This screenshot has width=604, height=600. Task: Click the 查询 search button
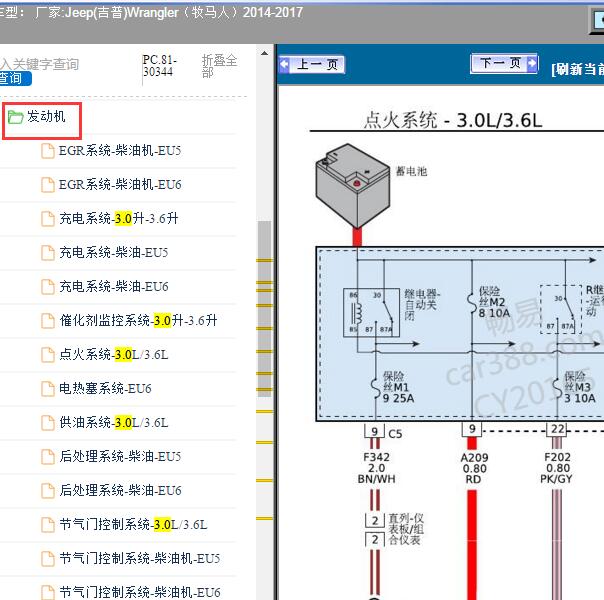(x=14, y=79)
